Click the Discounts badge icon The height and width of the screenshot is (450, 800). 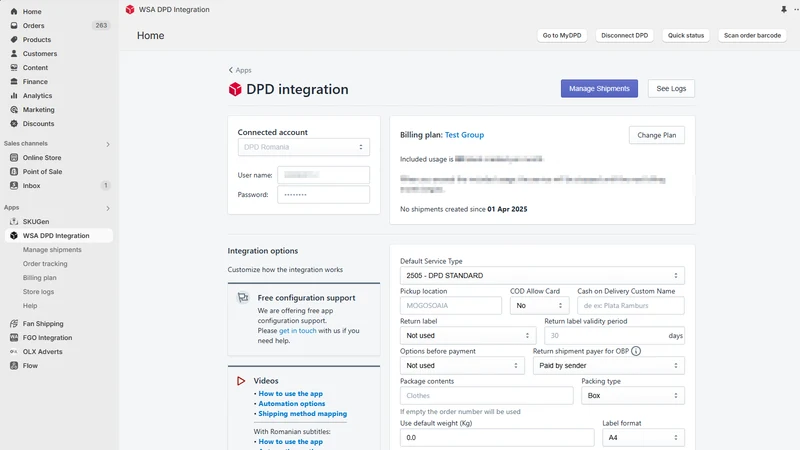coord(14,123)
